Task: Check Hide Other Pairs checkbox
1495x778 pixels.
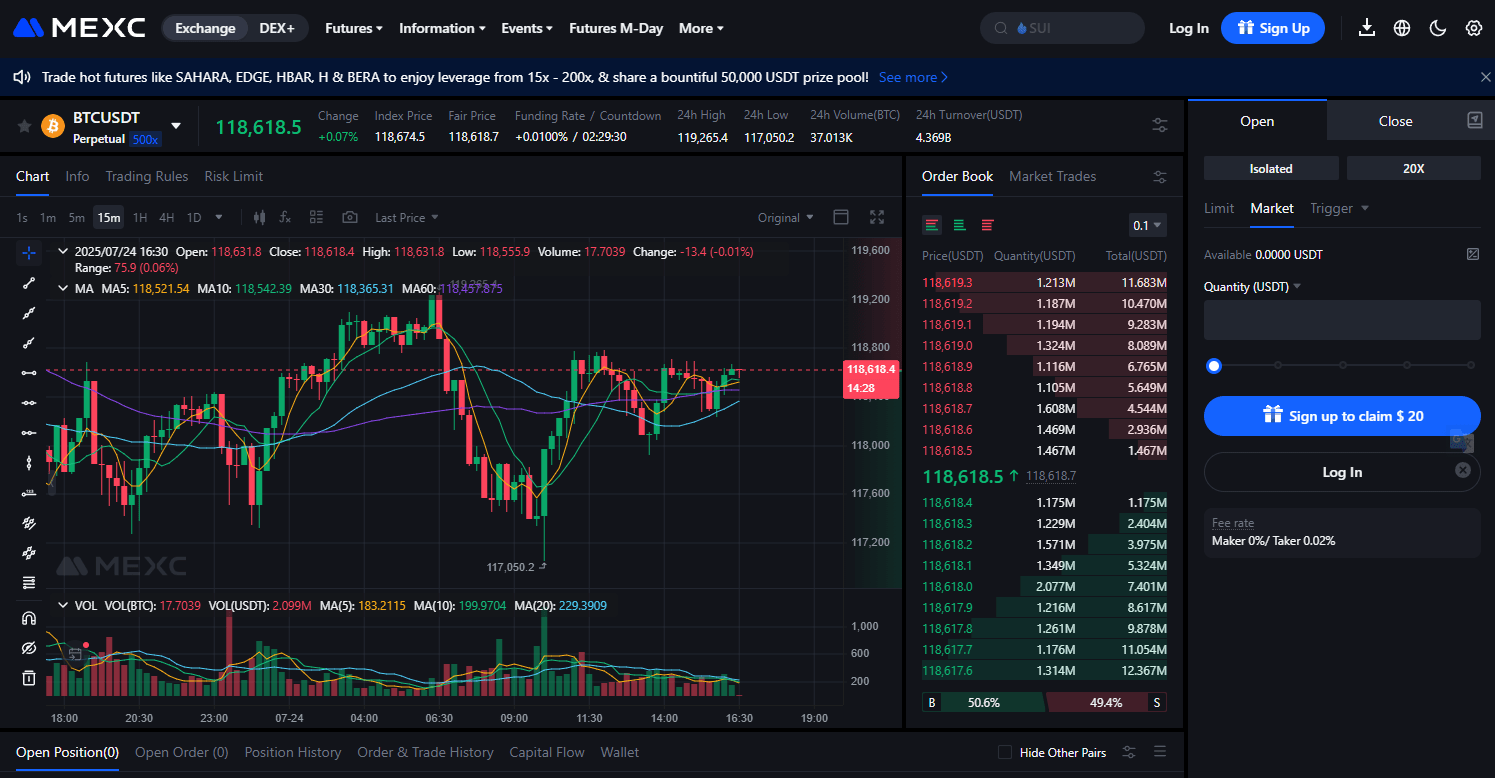Action: pyautogui.click(x=1005, y=752)
